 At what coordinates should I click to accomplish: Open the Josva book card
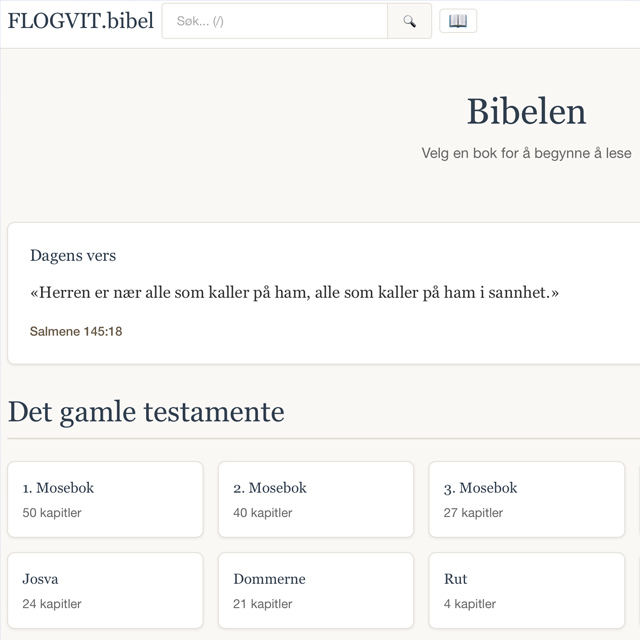coord(105,590)
